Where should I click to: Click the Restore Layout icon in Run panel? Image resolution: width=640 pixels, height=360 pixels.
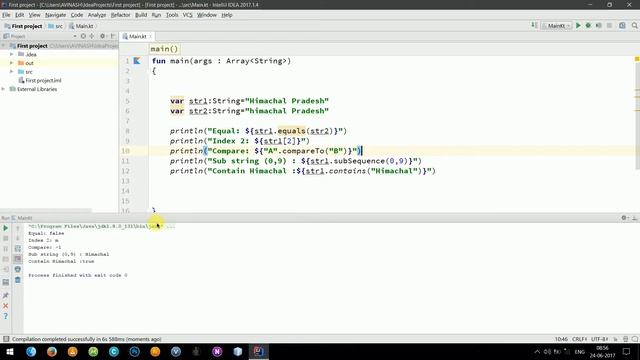click(x=6, y=282)
